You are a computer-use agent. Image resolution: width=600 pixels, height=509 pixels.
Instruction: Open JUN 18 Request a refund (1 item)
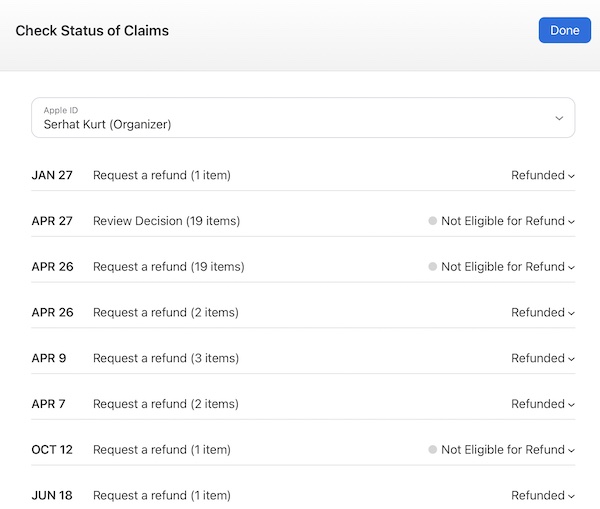point(162,495)
